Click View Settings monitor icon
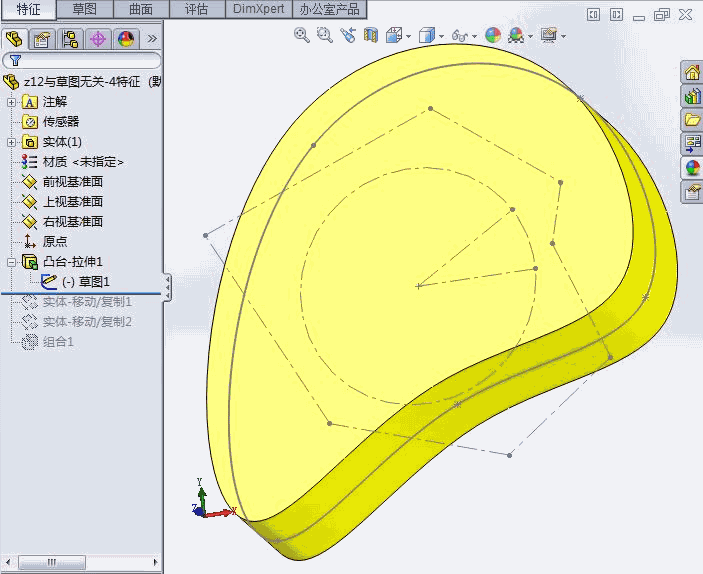This screenshot has width=703, height=574. 549,35
